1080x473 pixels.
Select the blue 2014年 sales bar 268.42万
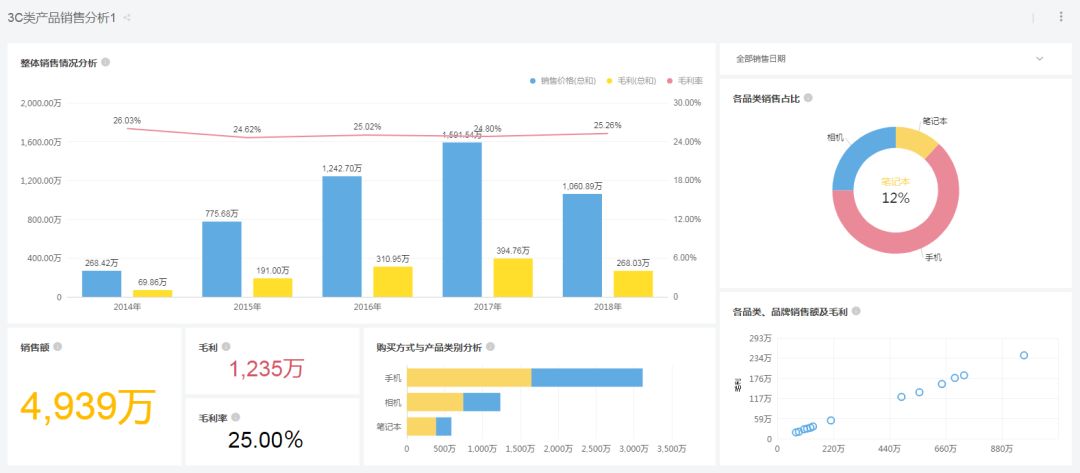[101, 284]
